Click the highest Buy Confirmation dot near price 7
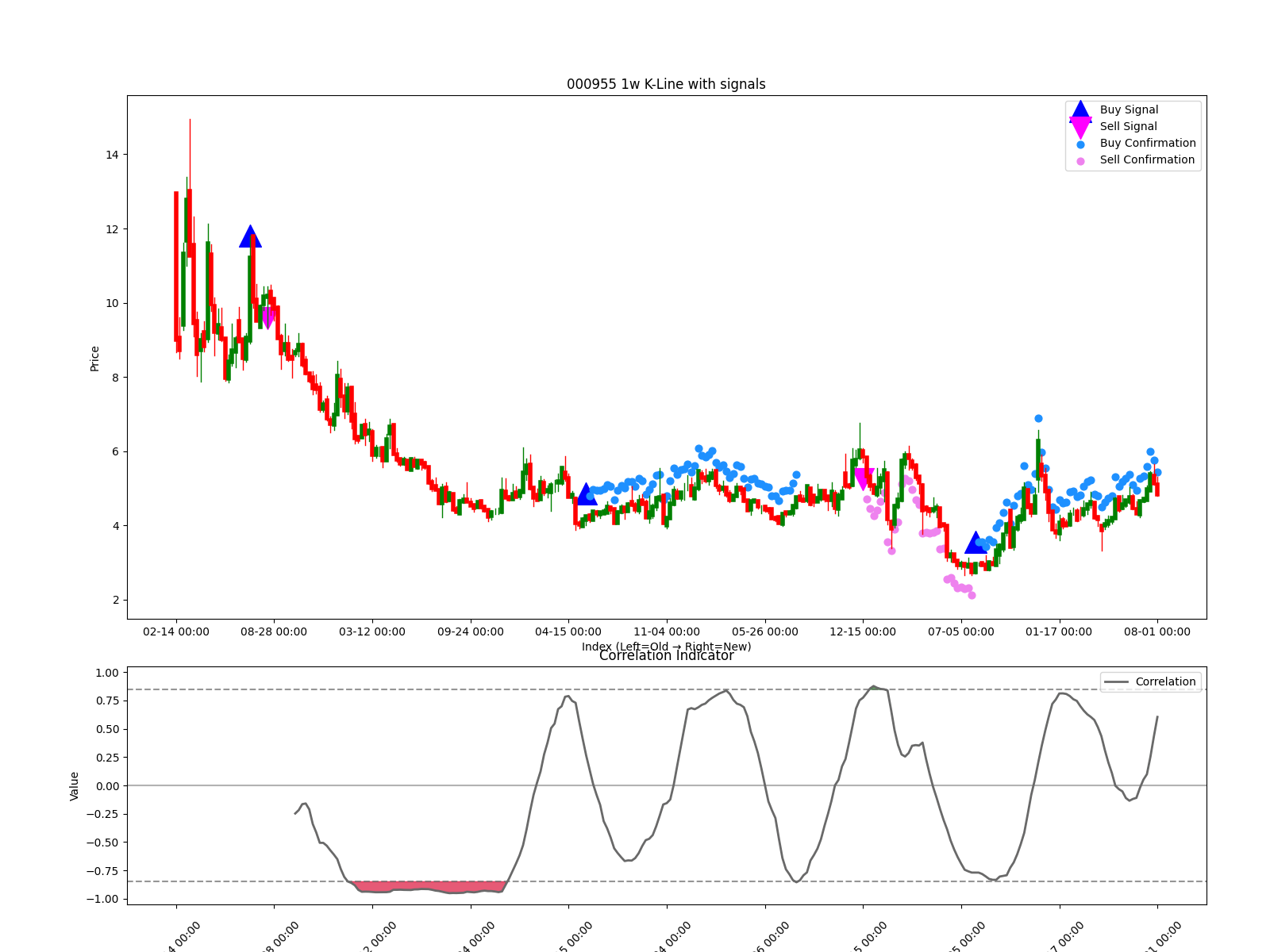1270x952 pixels. tap(1038, 418)
